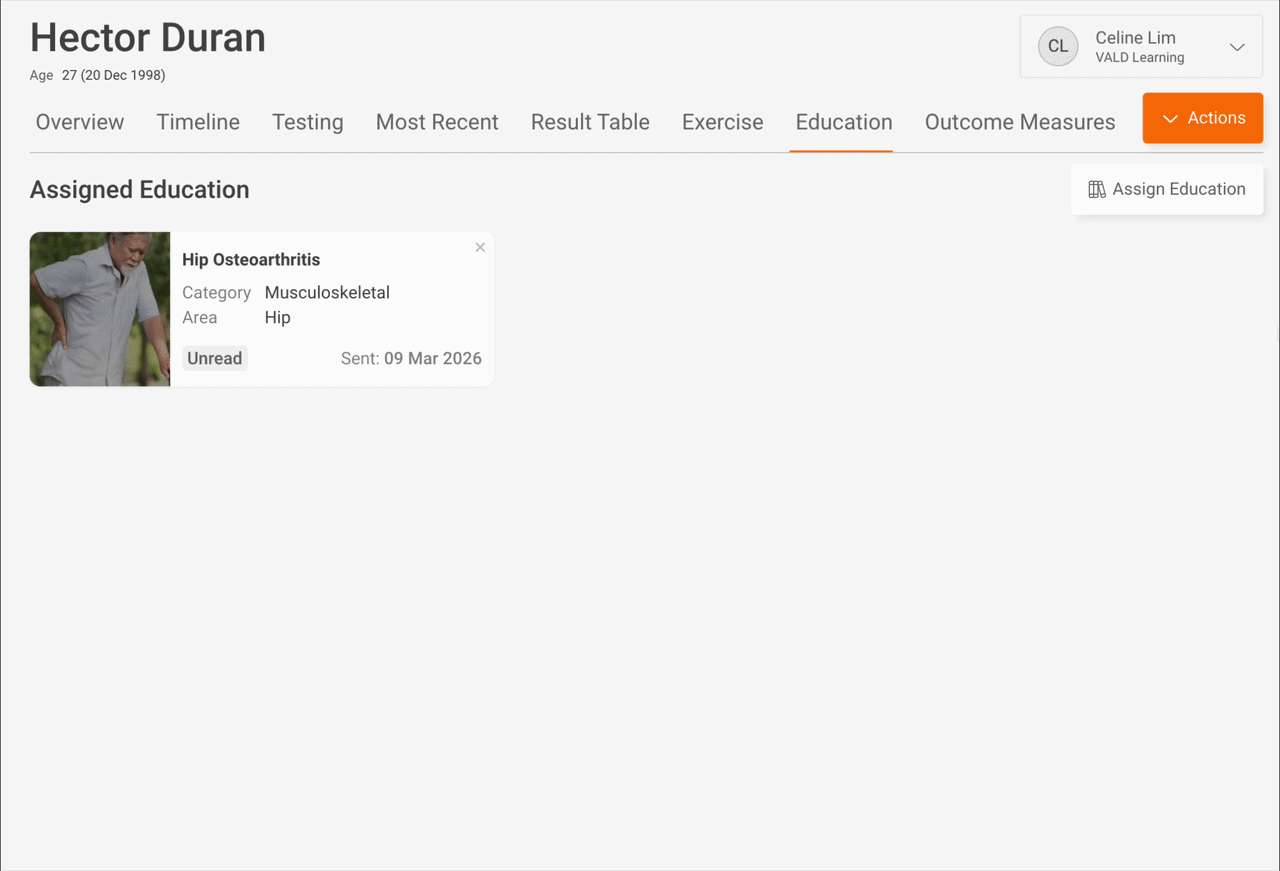The image size is (1280, 871).
Task: Click the Celine Lim user name
Action: [1135, 37]
